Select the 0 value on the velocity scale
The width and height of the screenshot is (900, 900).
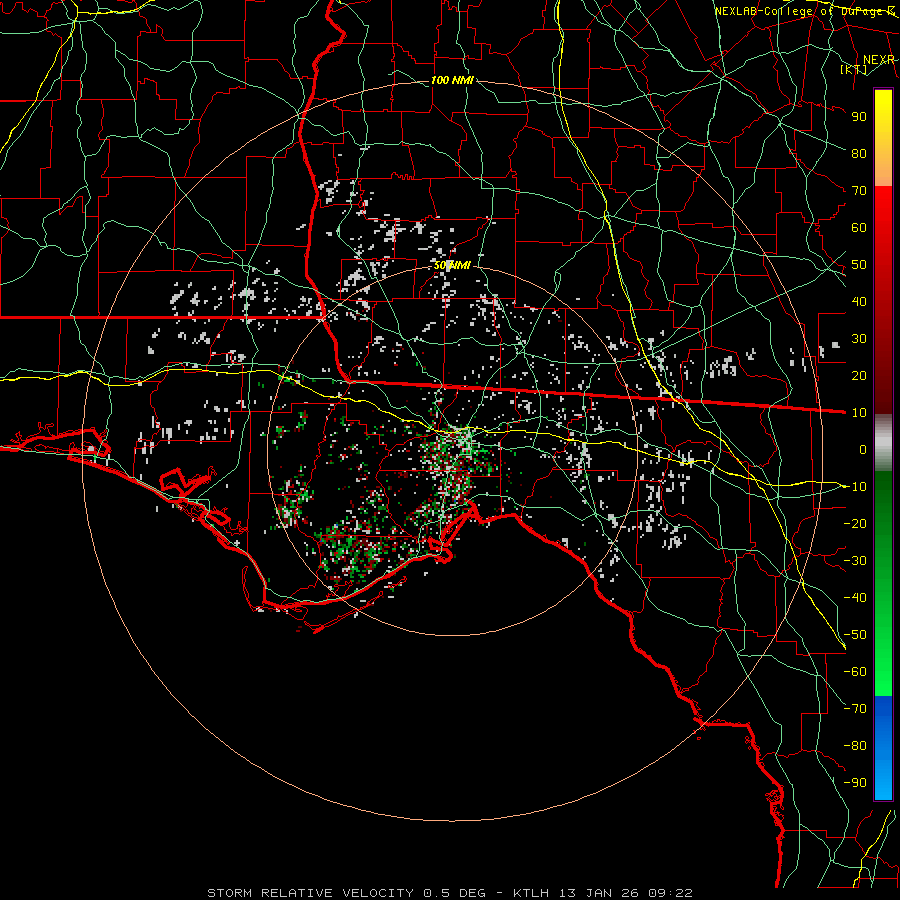point(863,449)
